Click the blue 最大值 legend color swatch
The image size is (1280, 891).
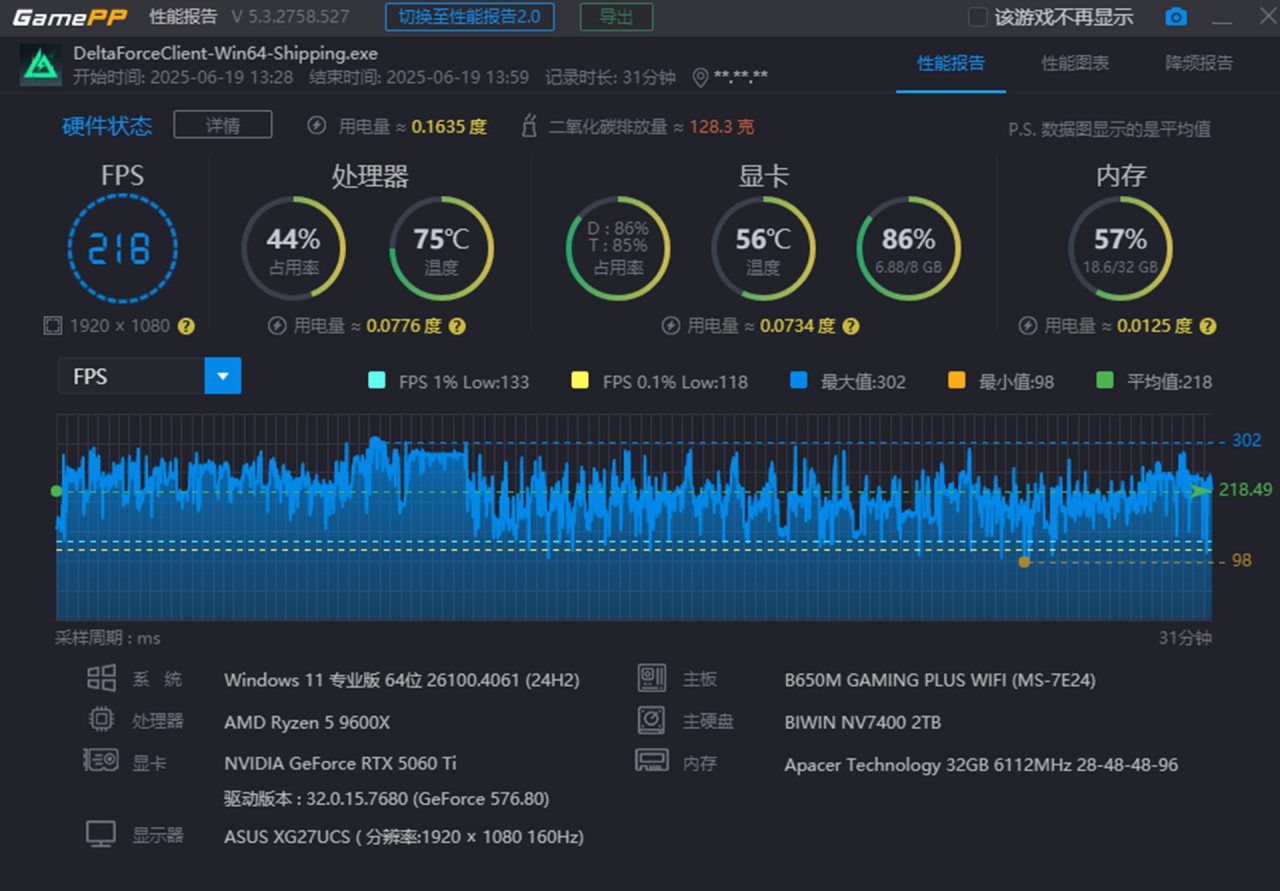798,380
